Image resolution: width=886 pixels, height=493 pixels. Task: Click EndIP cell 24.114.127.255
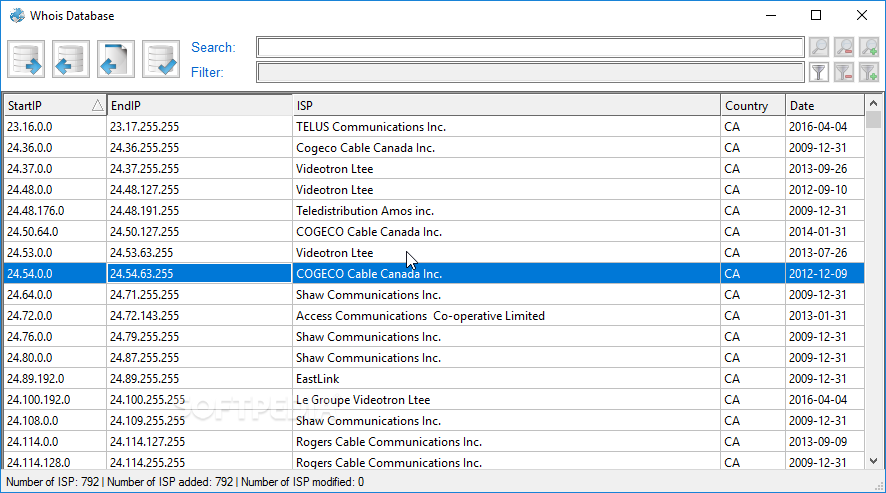click(x=199, y=442)
